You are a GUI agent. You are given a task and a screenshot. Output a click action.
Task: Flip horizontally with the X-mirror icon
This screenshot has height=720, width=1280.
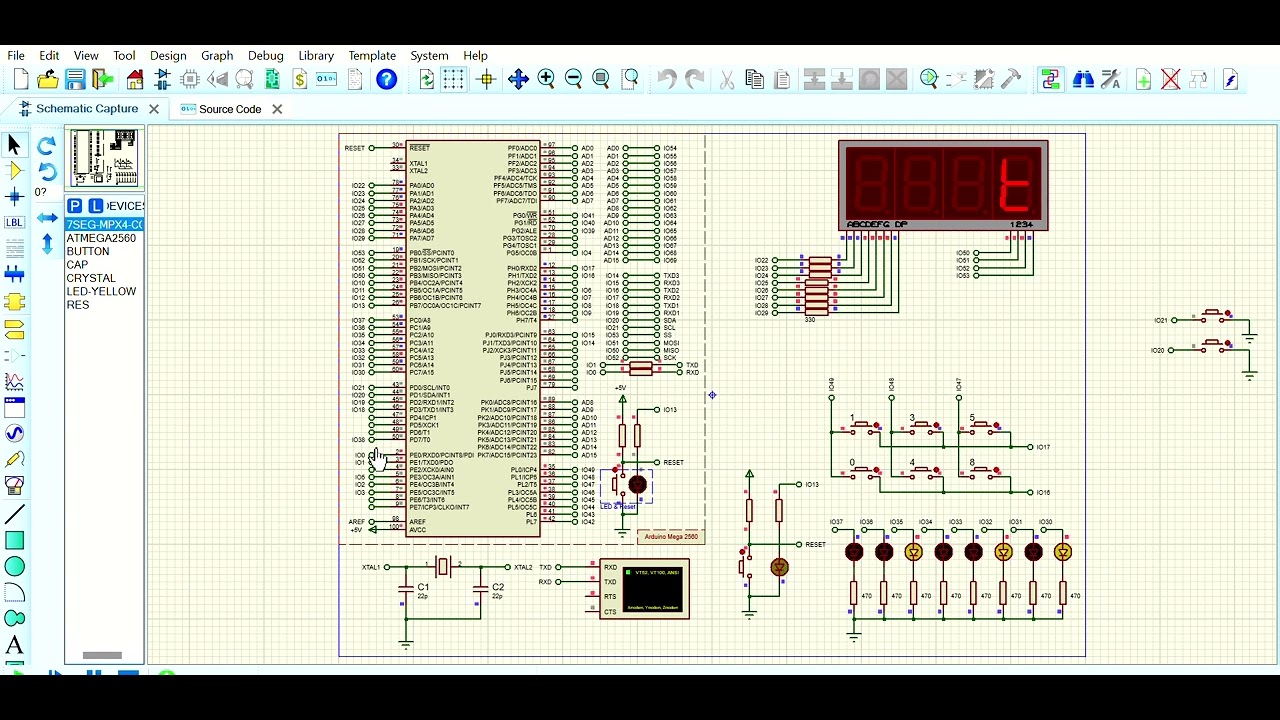[x=47, y=217]
